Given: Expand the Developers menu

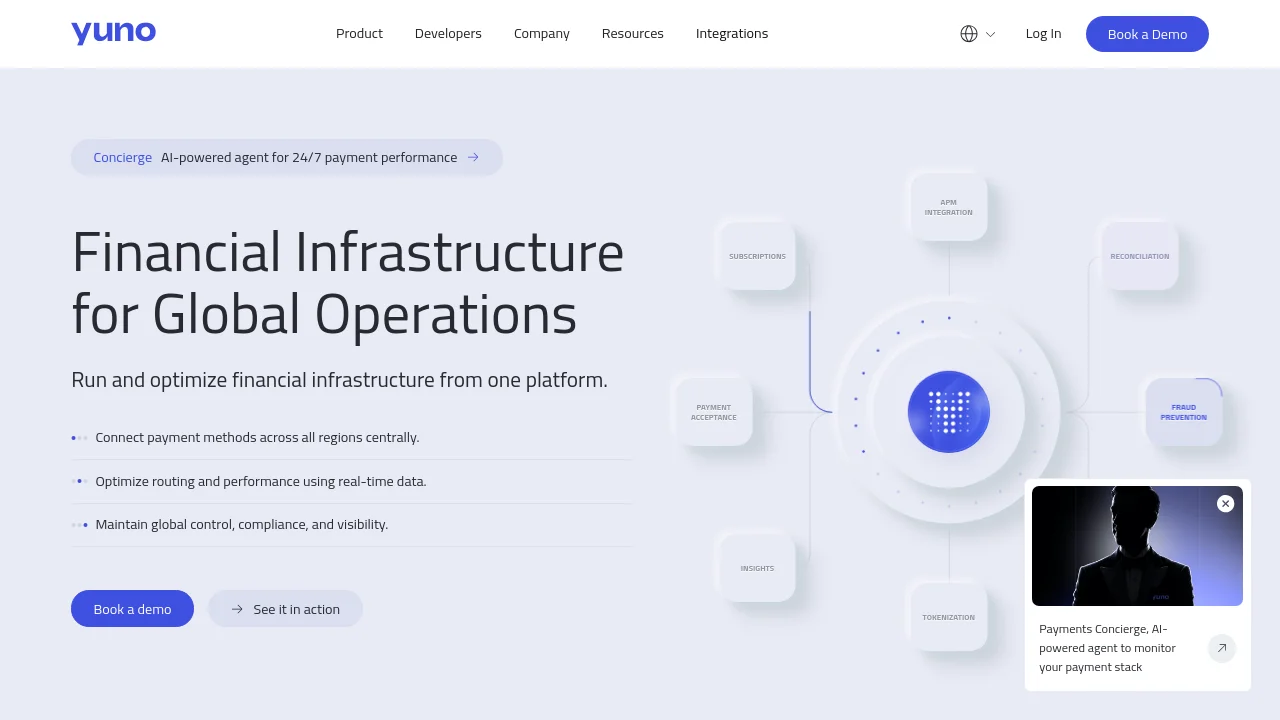Looking at the screenshot, I should pyautogui.click(x=448, y=34).
